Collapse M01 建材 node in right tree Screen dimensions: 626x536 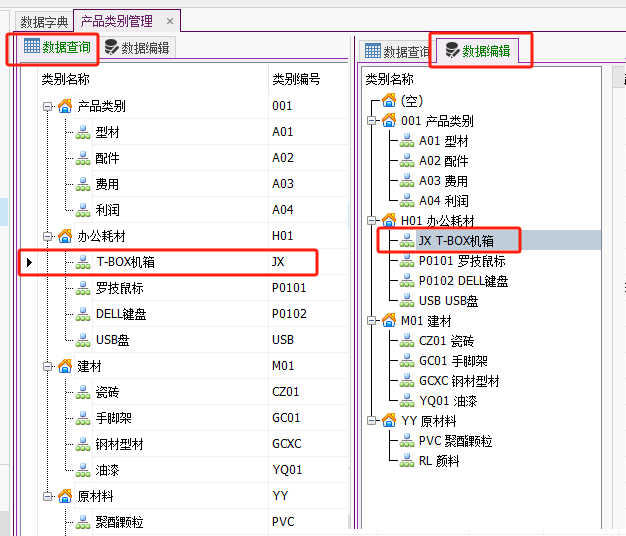coord(372,320)
